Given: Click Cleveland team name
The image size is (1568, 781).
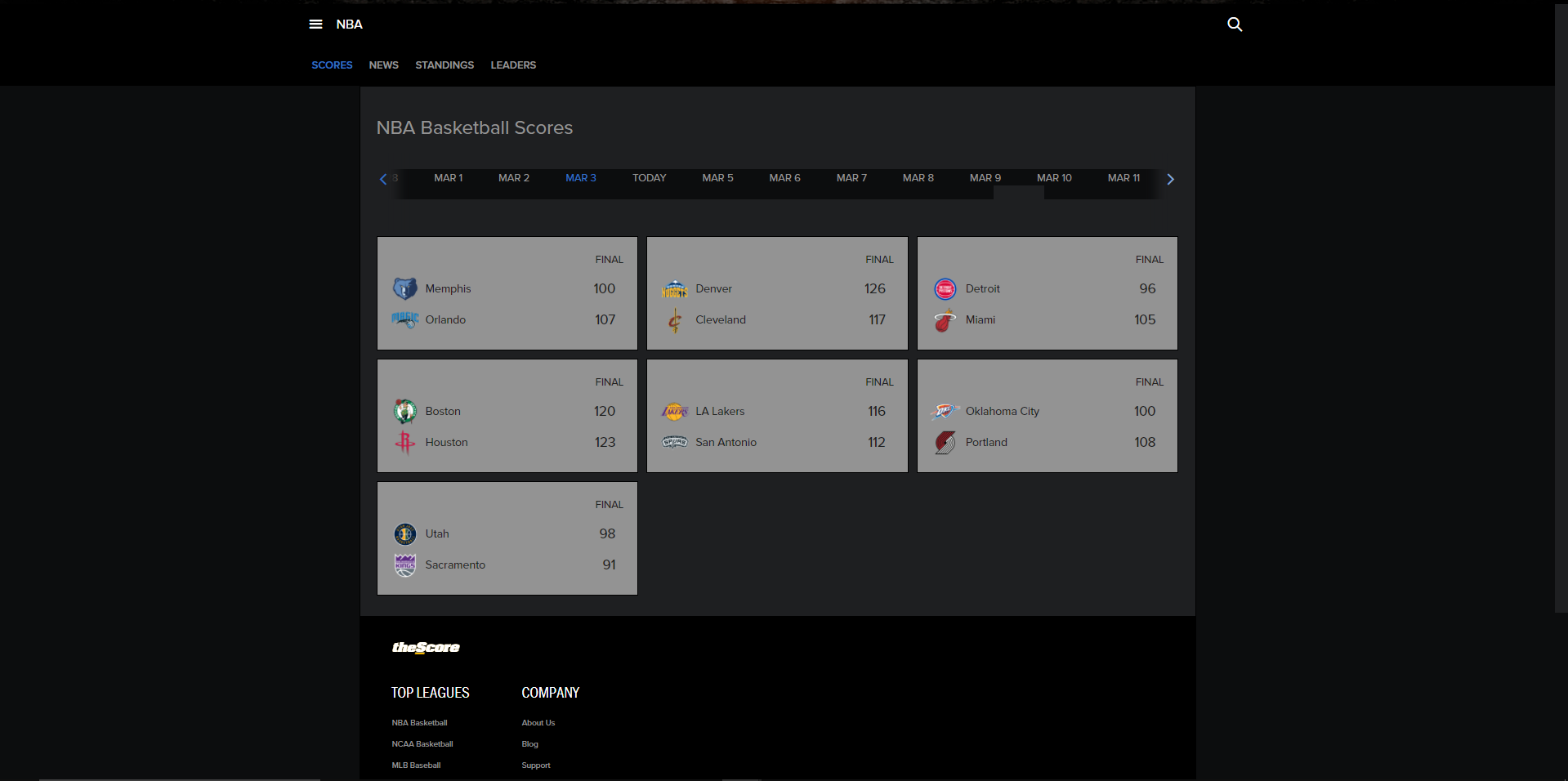Looking at the screenshot, I should tap(721, 320).
